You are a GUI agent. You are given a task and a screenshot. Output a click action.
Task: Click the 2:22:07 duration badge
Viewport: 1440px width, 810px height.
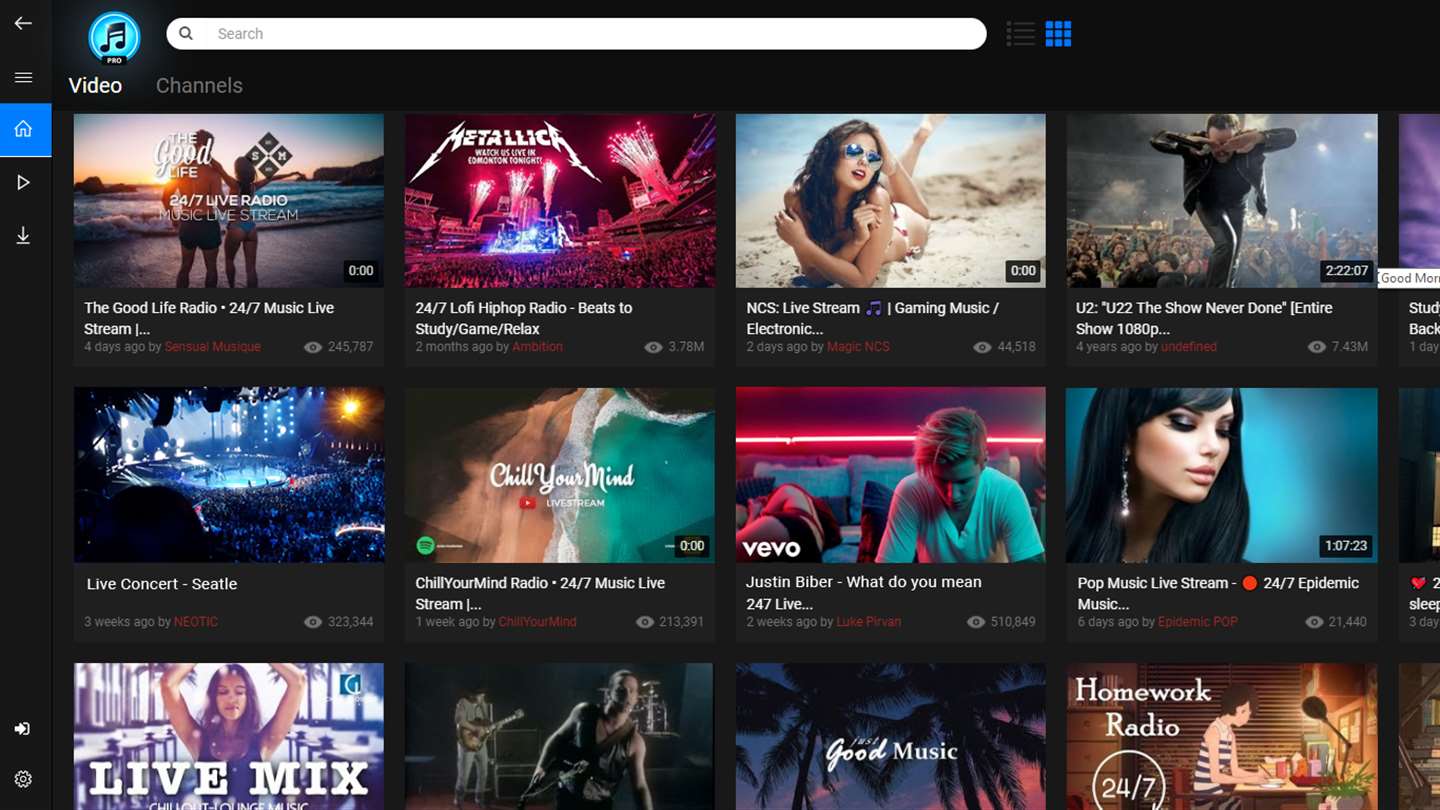tap(1346, 271)
